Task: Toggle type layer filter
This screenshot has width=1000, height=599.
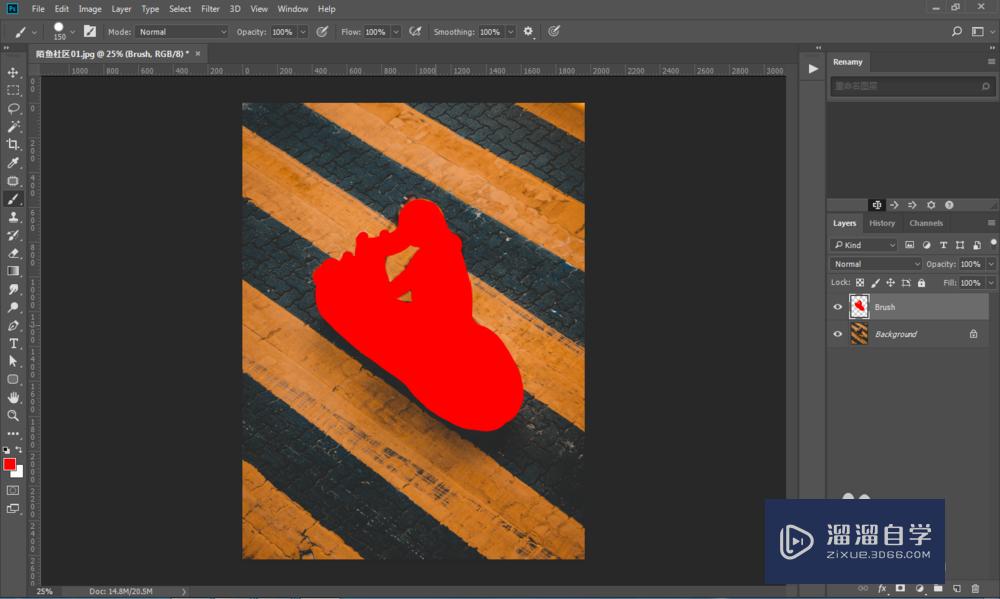Action: [x=943, y=245]
